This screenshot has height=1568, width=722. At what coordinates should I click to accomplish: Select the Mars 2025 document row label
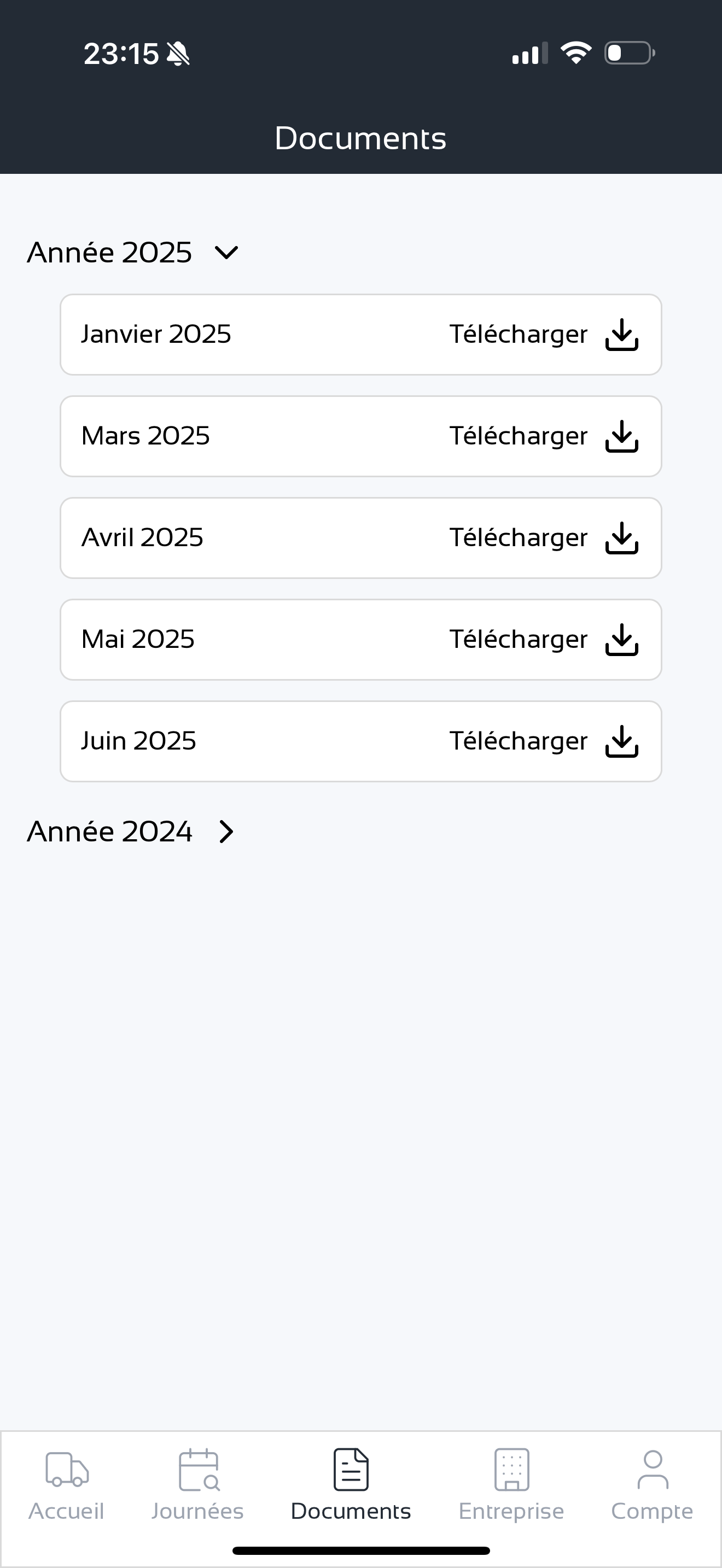point(145,436)
